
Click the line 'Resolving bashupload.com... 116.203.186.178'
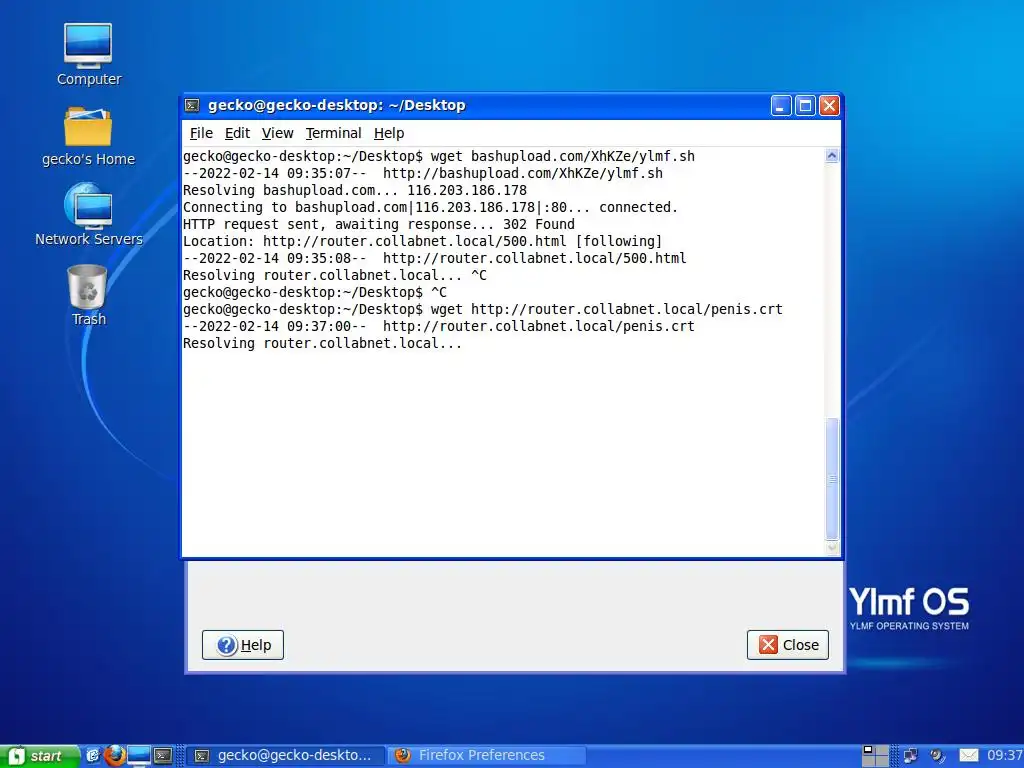tap(355, 191)
